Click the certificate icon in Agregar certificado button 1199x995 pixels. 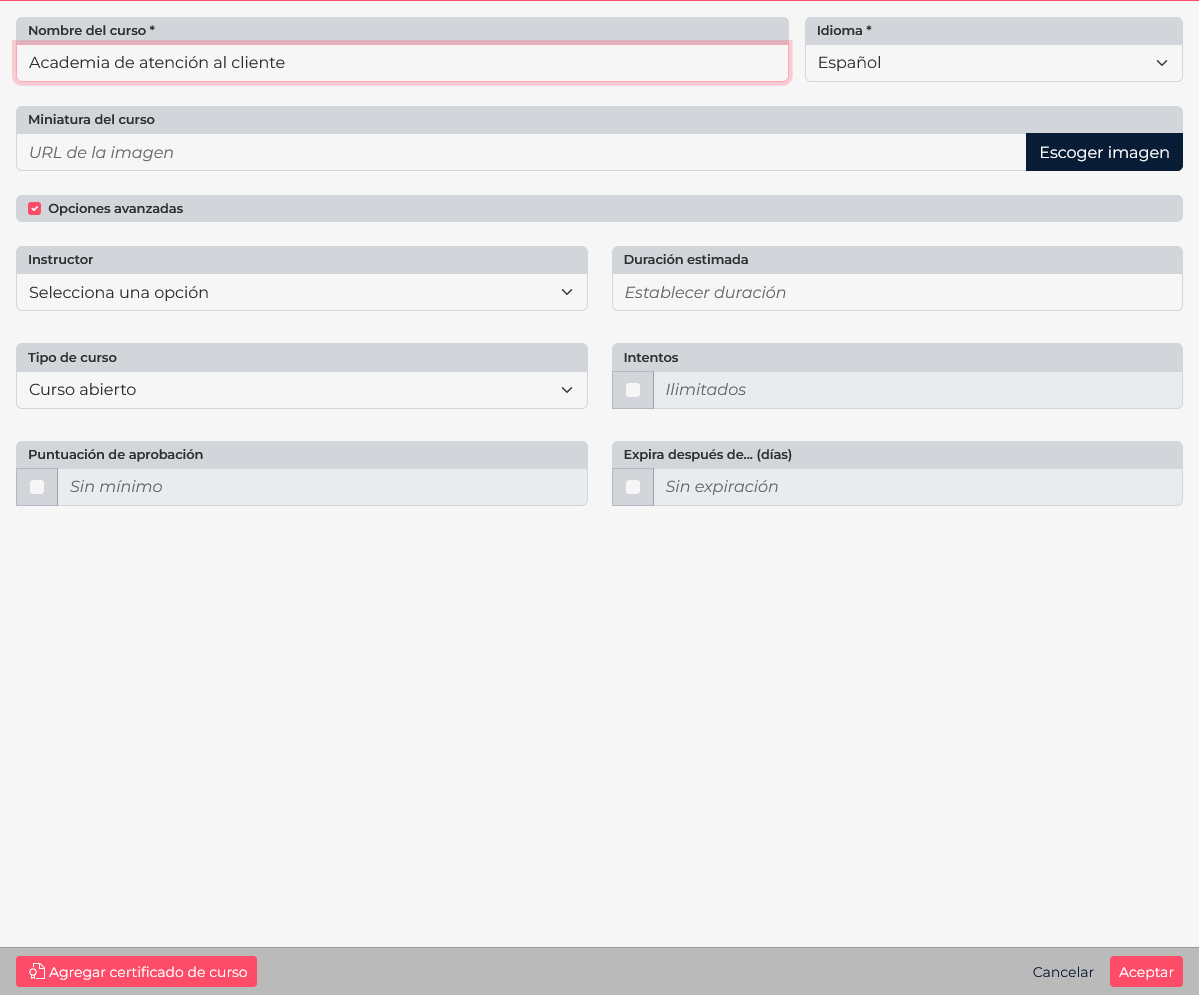point(37,971)
